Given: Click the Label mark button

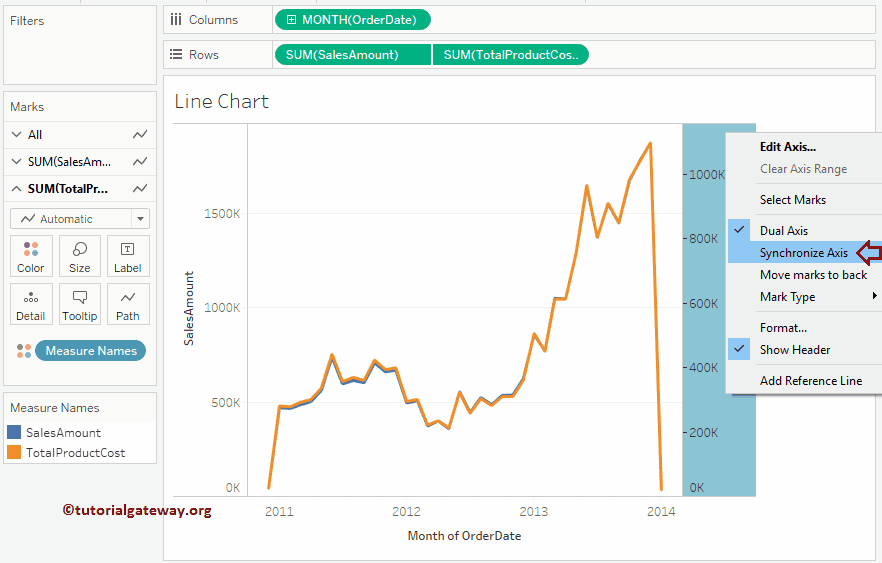Looking at the screenshot, I should (128, 256).
